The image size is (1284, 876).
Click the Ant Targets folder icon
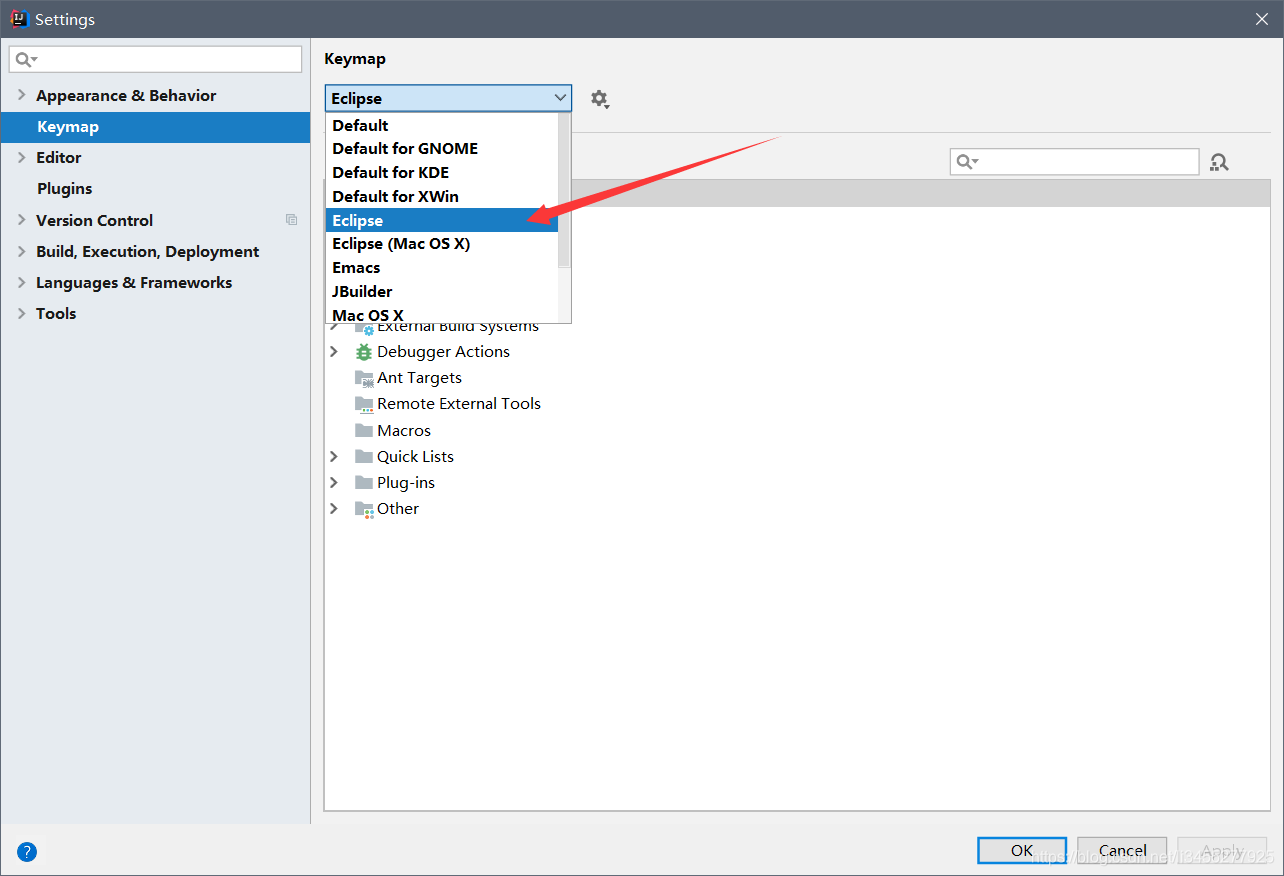click(364, 378)
